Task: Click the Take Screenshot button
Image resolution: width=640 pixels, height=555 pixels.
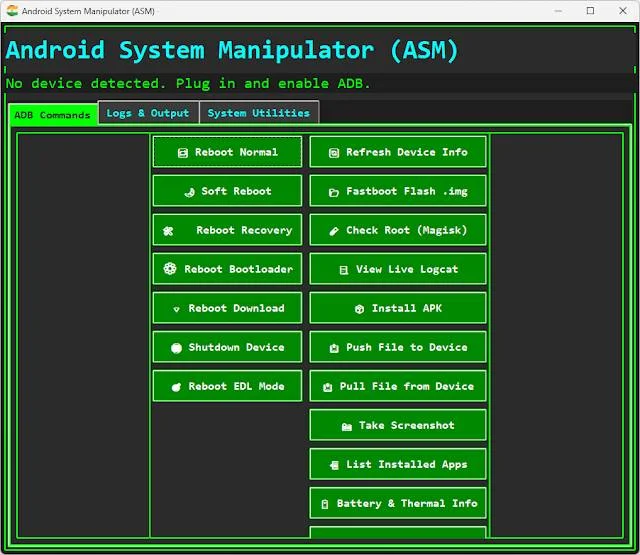Action: [398, 425]
